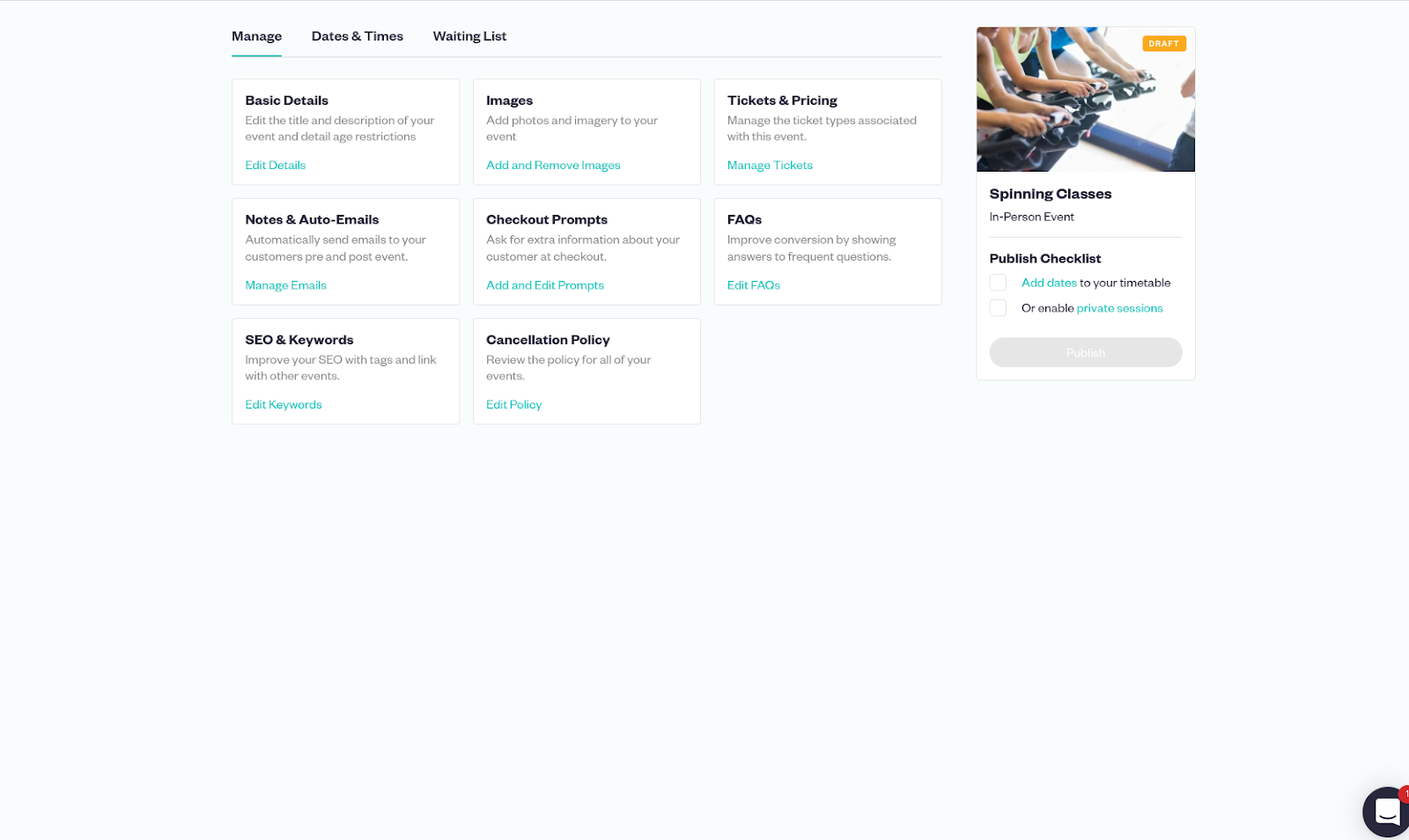The height and width of the screenshot is (840, 1409).
Task: Check the Add dates checklist item
Action: [x=998, y=282]
